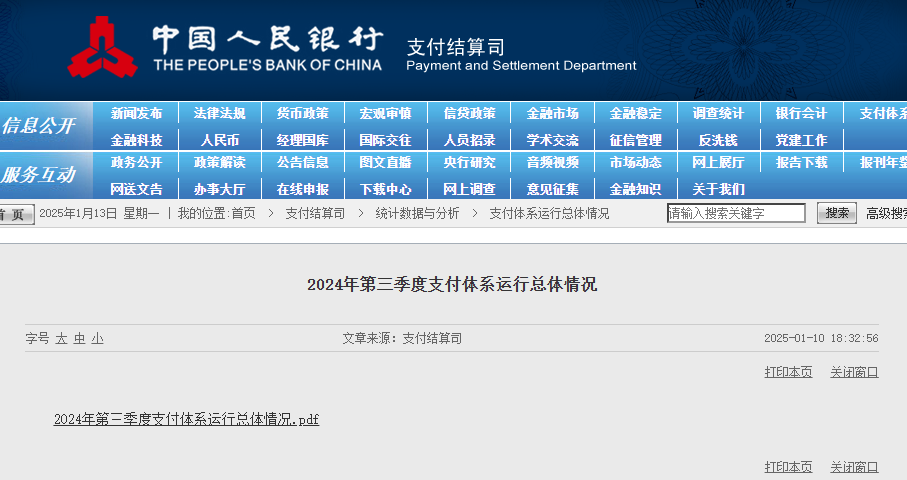Screen dimensions: 907x480
Task: Click the Payment and Settlement Department title
Action: coord(521,65)
